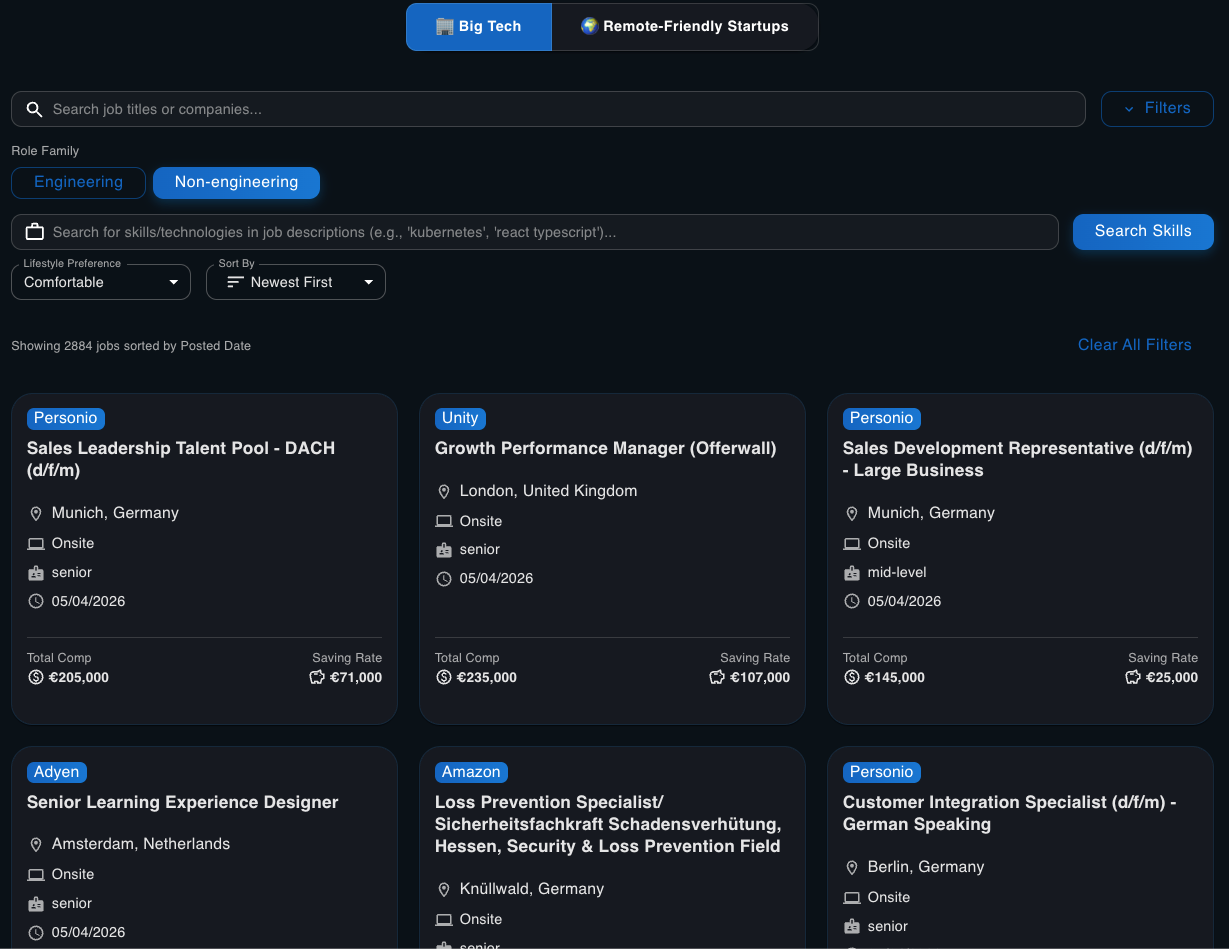Viewport: 1229px width, 949px height.
Task: Click seniority badge icon on Sales Leadership card
Action: point(36,573)
